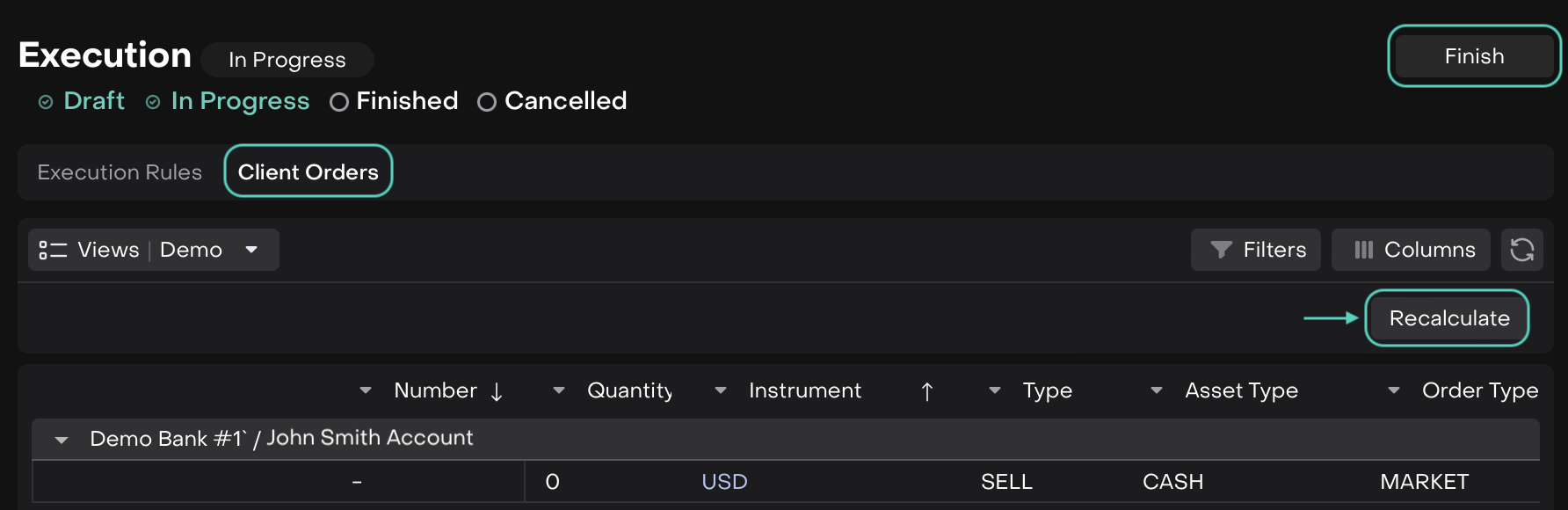
Task: Click the Filters funnel icon
Action: 1221,250
